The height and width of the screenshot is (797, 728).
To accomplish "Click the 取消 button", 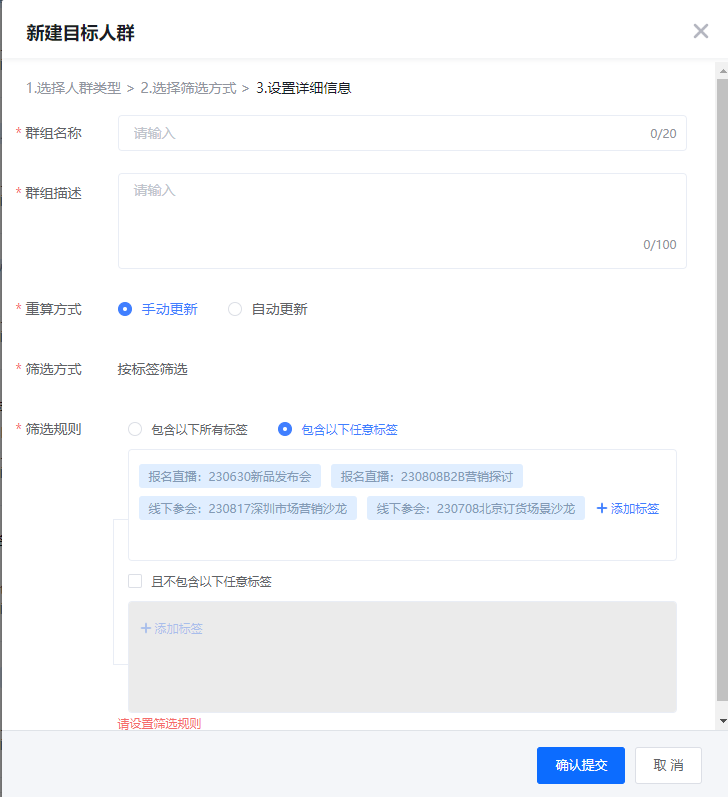I will [x=668, y=765].
